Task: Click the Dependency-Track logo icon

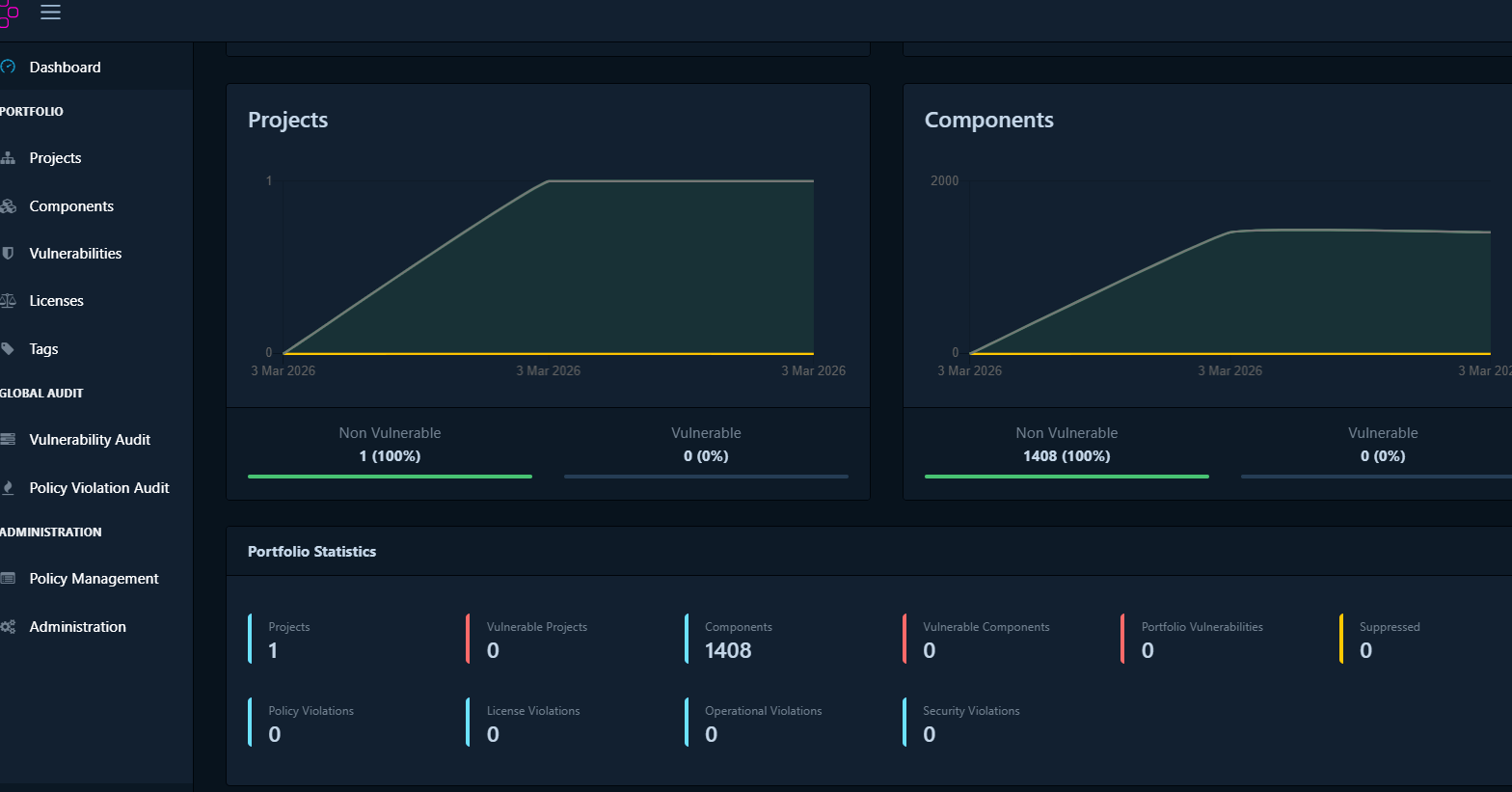Action: pyautogui.click(x=9, y=13)
